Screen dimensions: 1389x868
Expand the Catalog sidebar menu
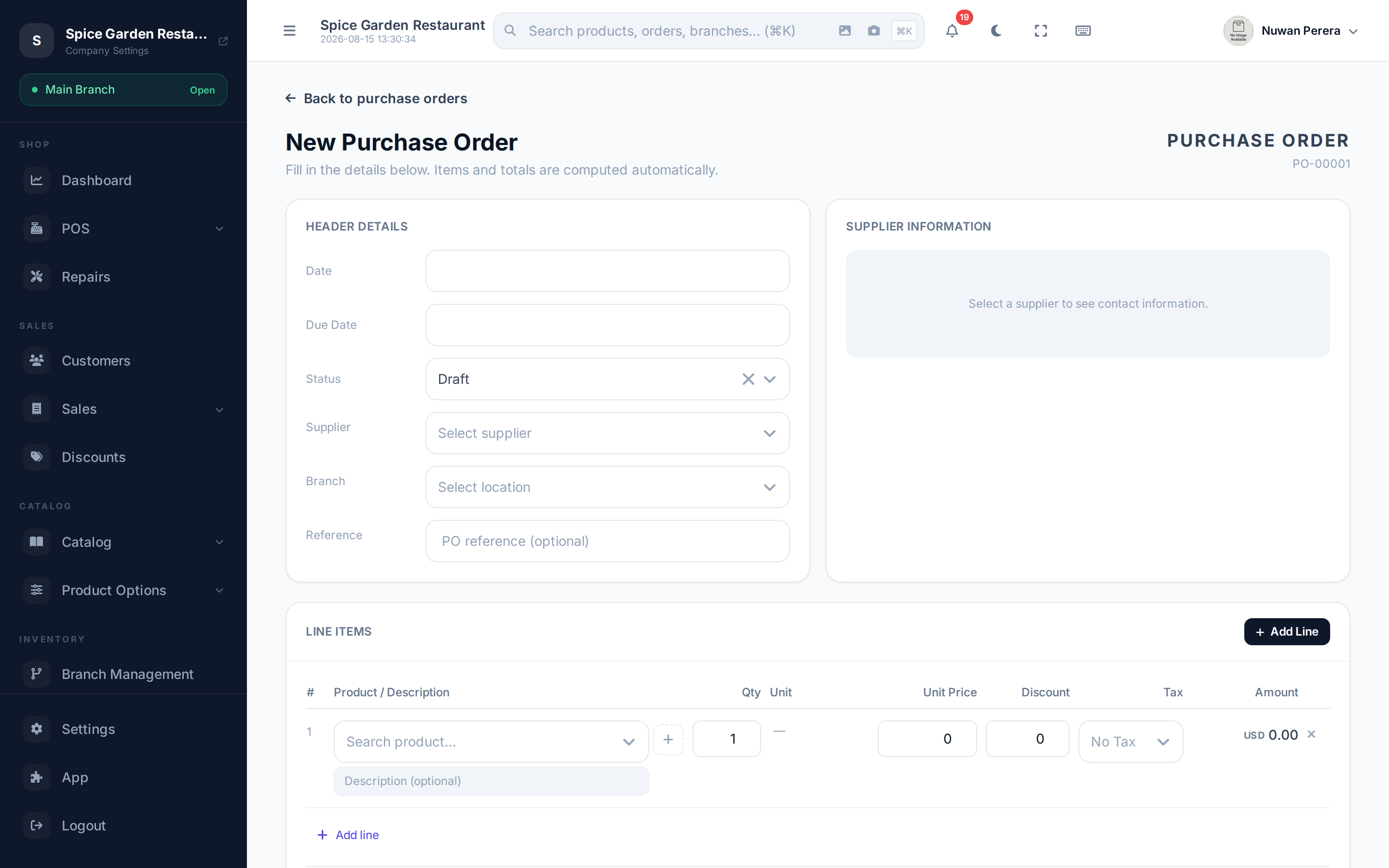[123, 542]
